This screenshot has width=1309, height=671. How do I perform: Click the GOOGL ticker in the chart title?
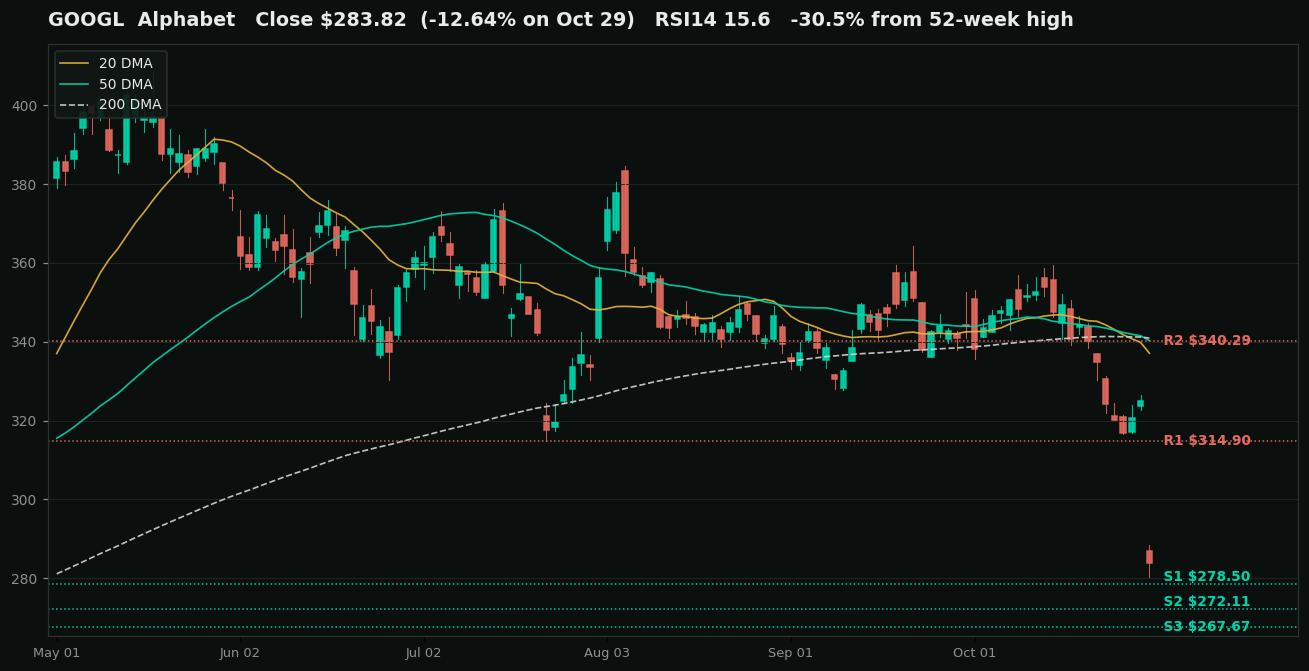pyautogui.click(x=86, y=20)
